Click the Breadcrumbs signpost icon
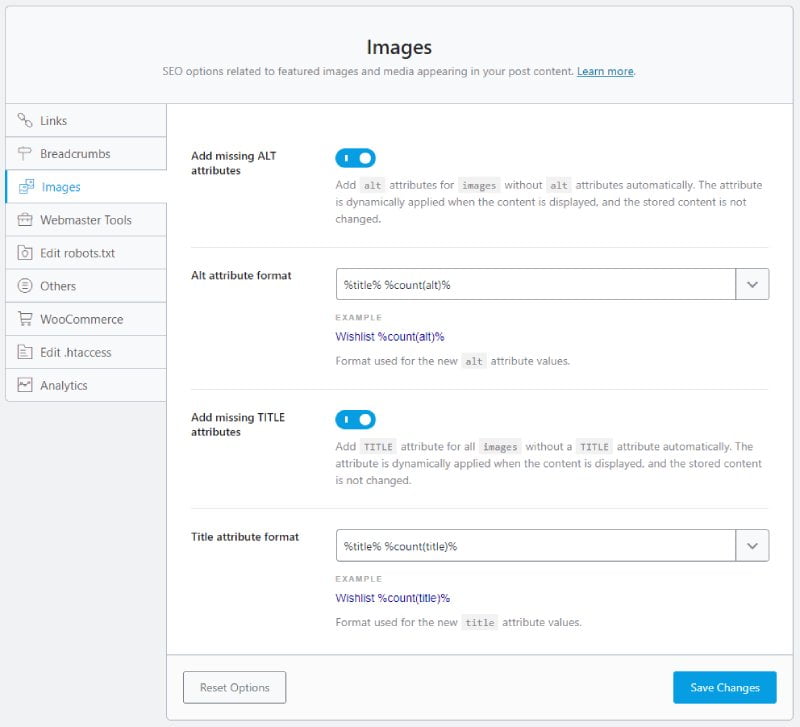800x727 pixels. 25,154
